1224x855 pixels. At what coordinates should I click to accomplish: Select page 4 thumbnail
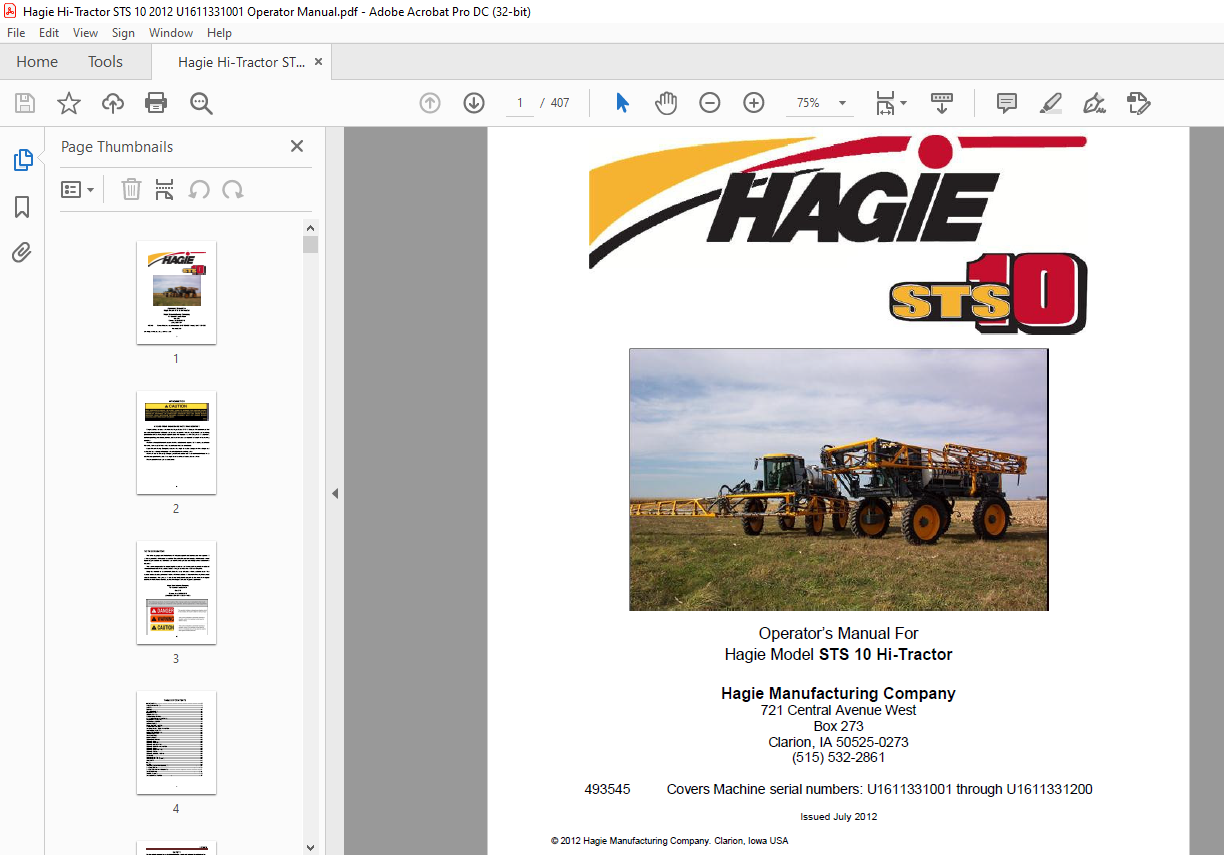(176, 742)
